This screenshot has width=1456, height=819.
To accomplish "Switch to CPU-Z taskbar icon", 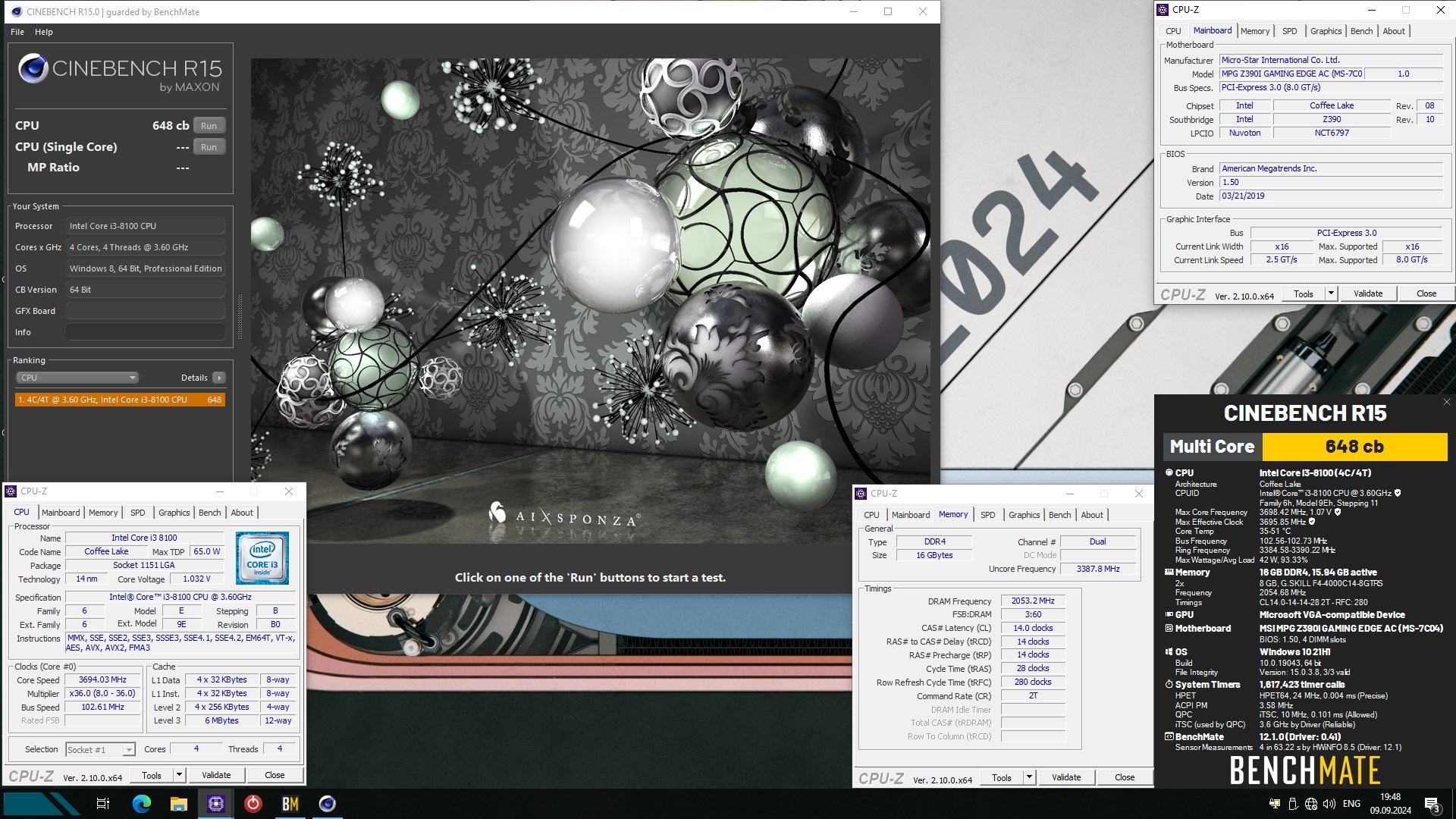I will 216,804.
